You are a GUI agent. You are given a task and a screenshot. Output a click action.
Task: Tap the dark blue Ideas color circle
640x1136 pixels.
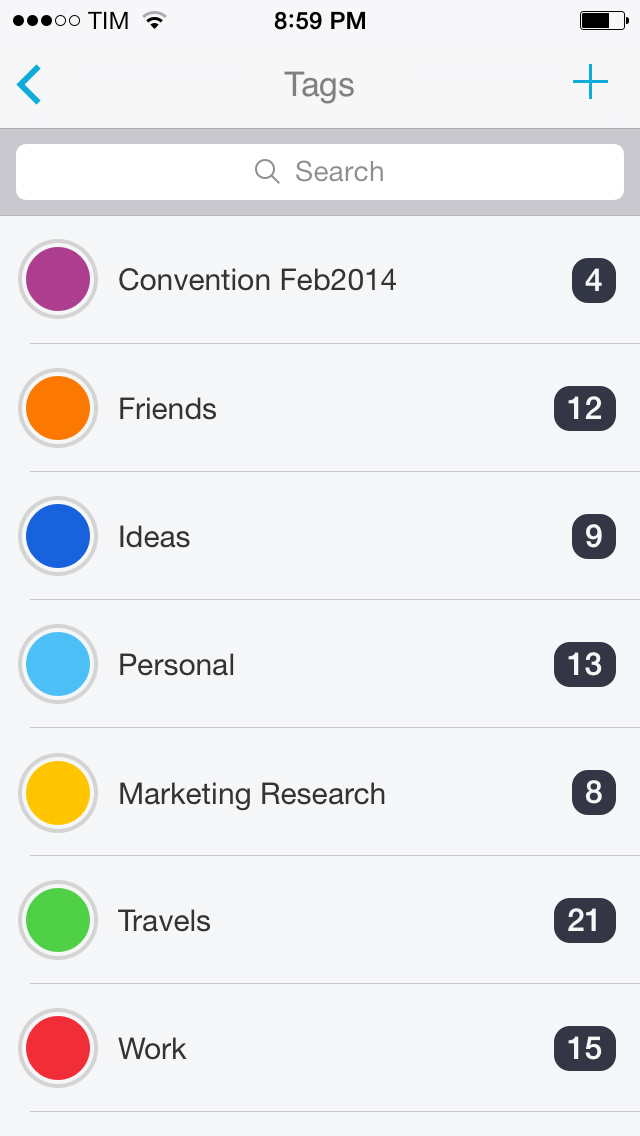coord(58,536)
